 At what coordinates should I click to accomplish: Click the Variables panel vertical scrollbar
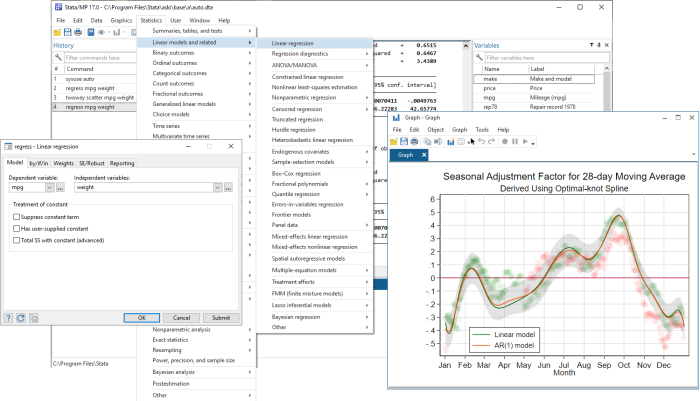606,88
